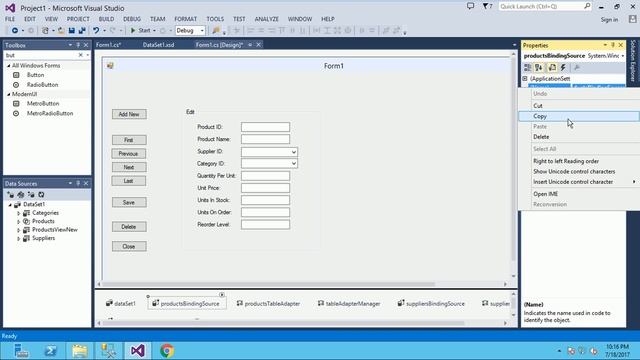Collapse the ModernUI toolbox group
The image size is (640, 360).
pyautogui.click(x=9, y=94)
